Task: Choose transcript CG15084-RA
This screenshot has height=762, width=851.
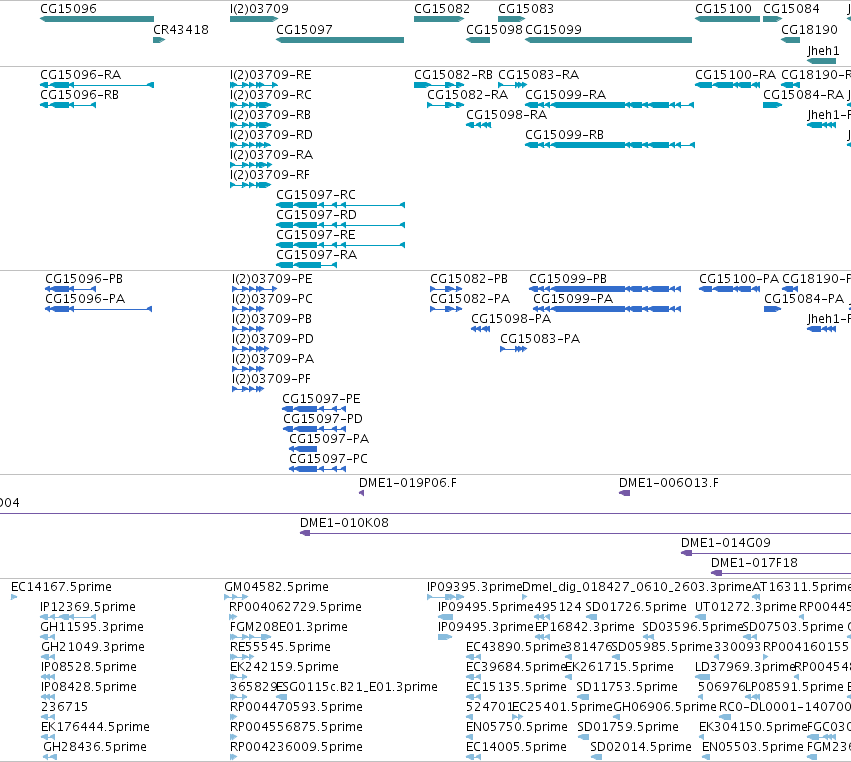Action: tap(804, 94)
